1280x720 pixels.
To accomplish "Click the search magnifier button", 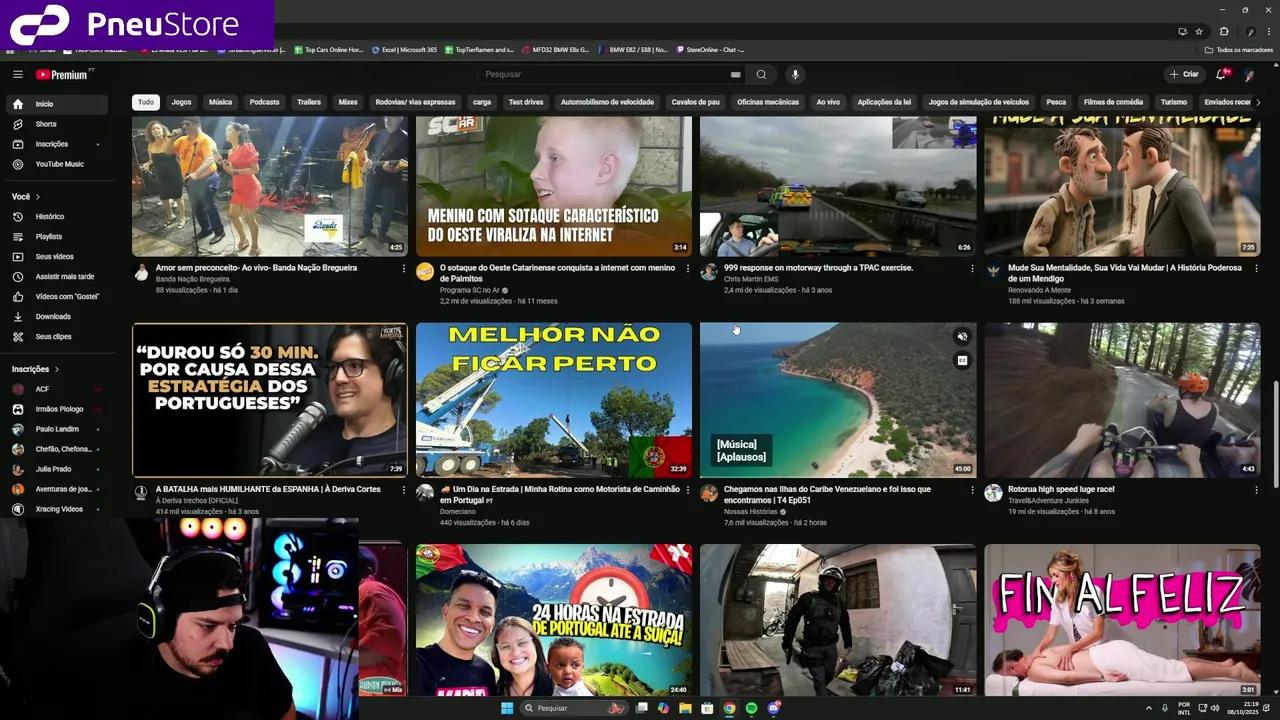I will (x=761, y=74).
